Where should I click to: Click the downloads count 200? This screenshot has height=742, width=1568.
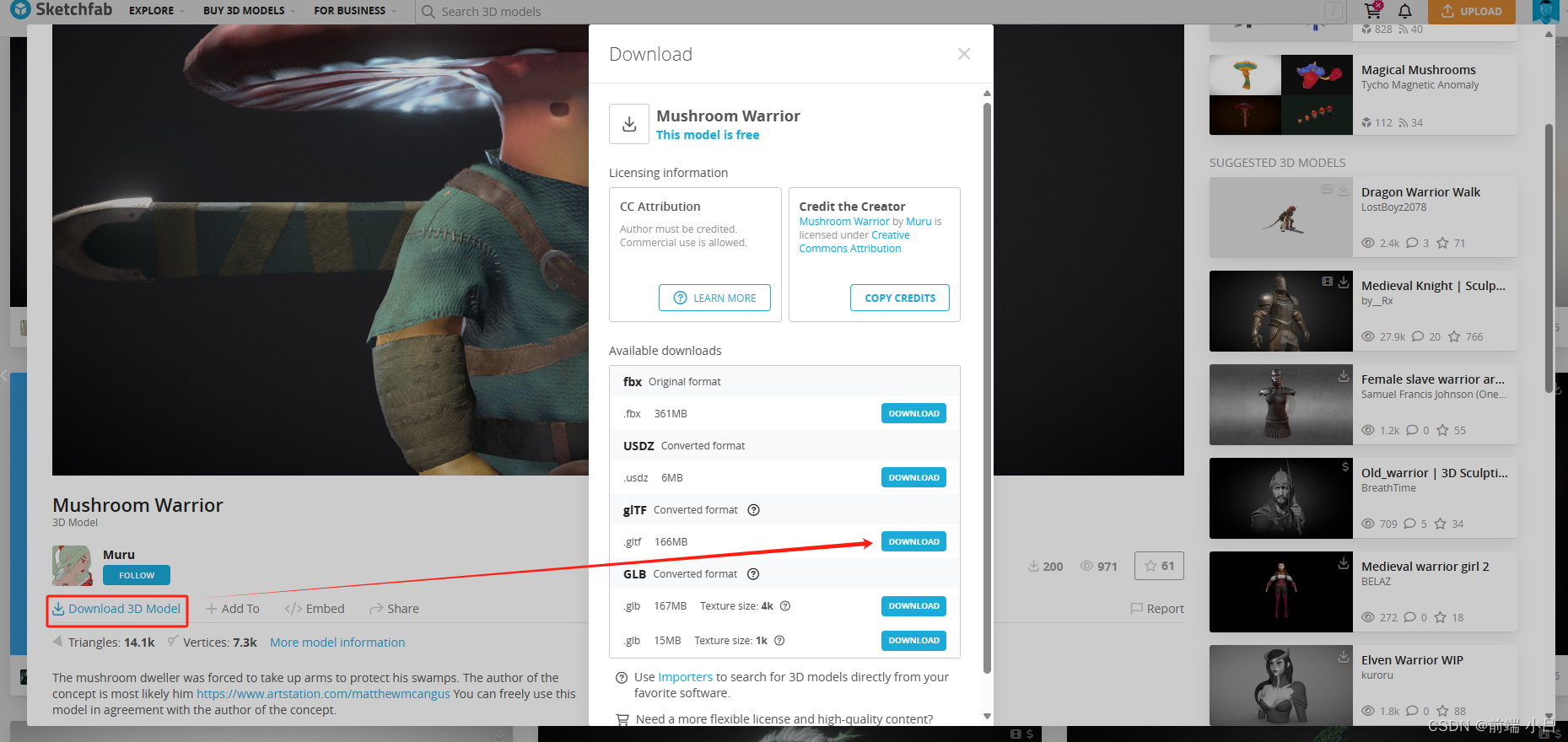[1045, 567]
